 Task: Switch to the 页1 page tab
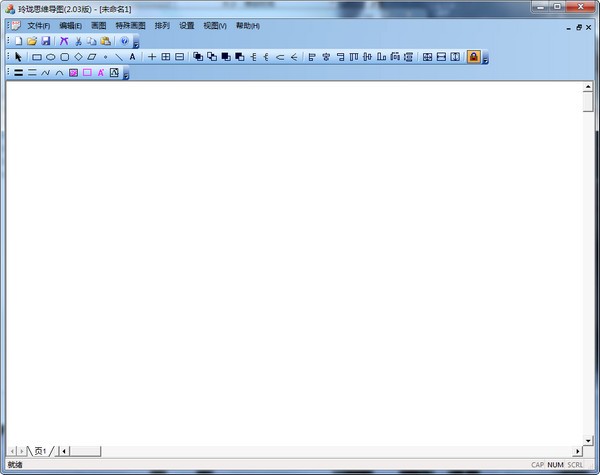(41, 452)
